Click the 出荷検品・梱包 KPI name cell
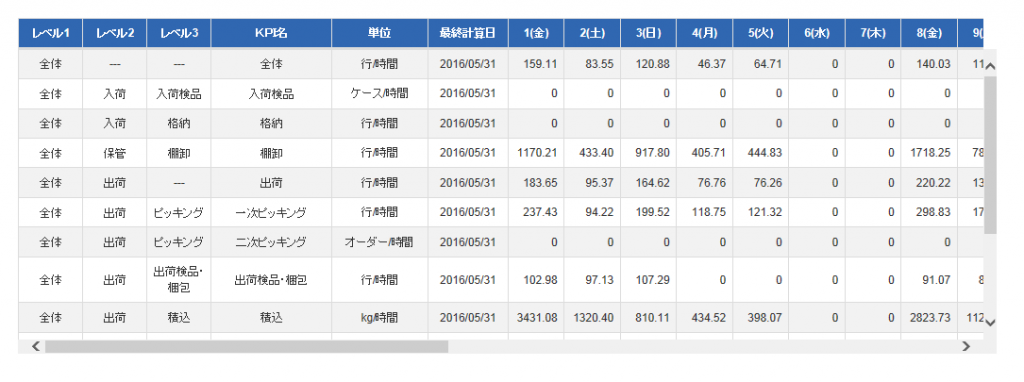Screen dimensions: 1024x382 point(271,280)
